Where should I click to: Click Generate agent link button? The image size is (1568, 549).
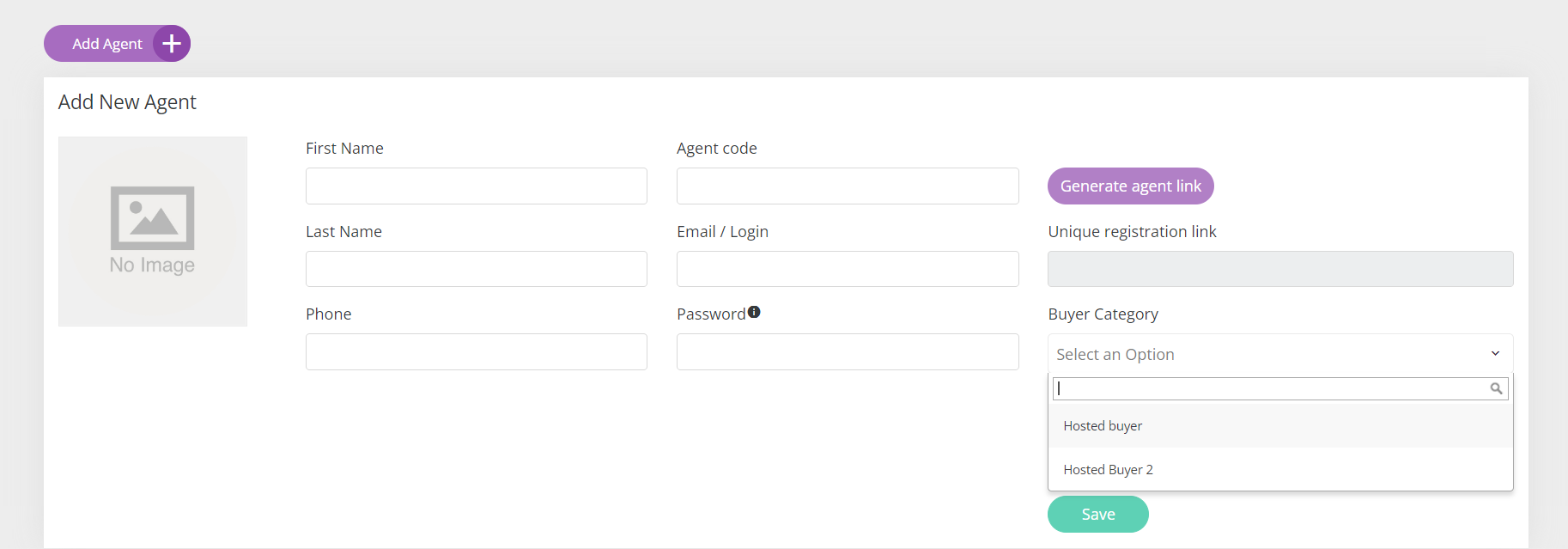point(1131,186)
